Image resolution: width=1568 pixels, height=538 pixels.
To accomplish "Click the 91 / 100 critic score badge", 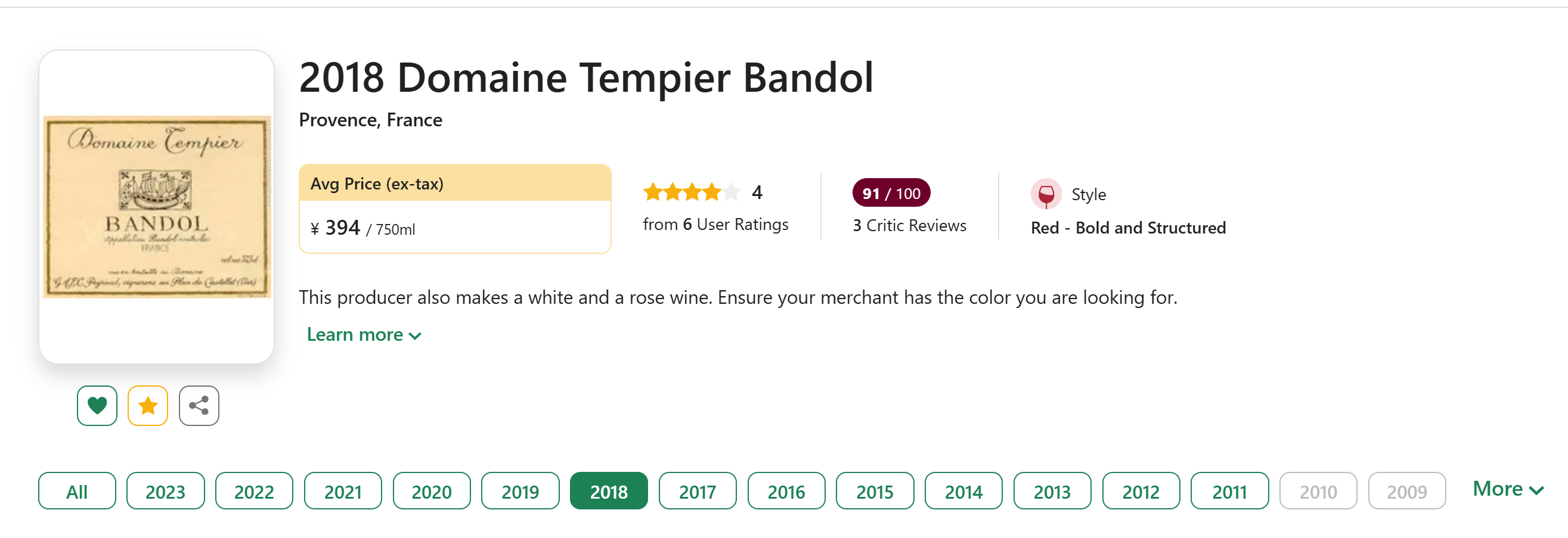I will pos(891,193).
